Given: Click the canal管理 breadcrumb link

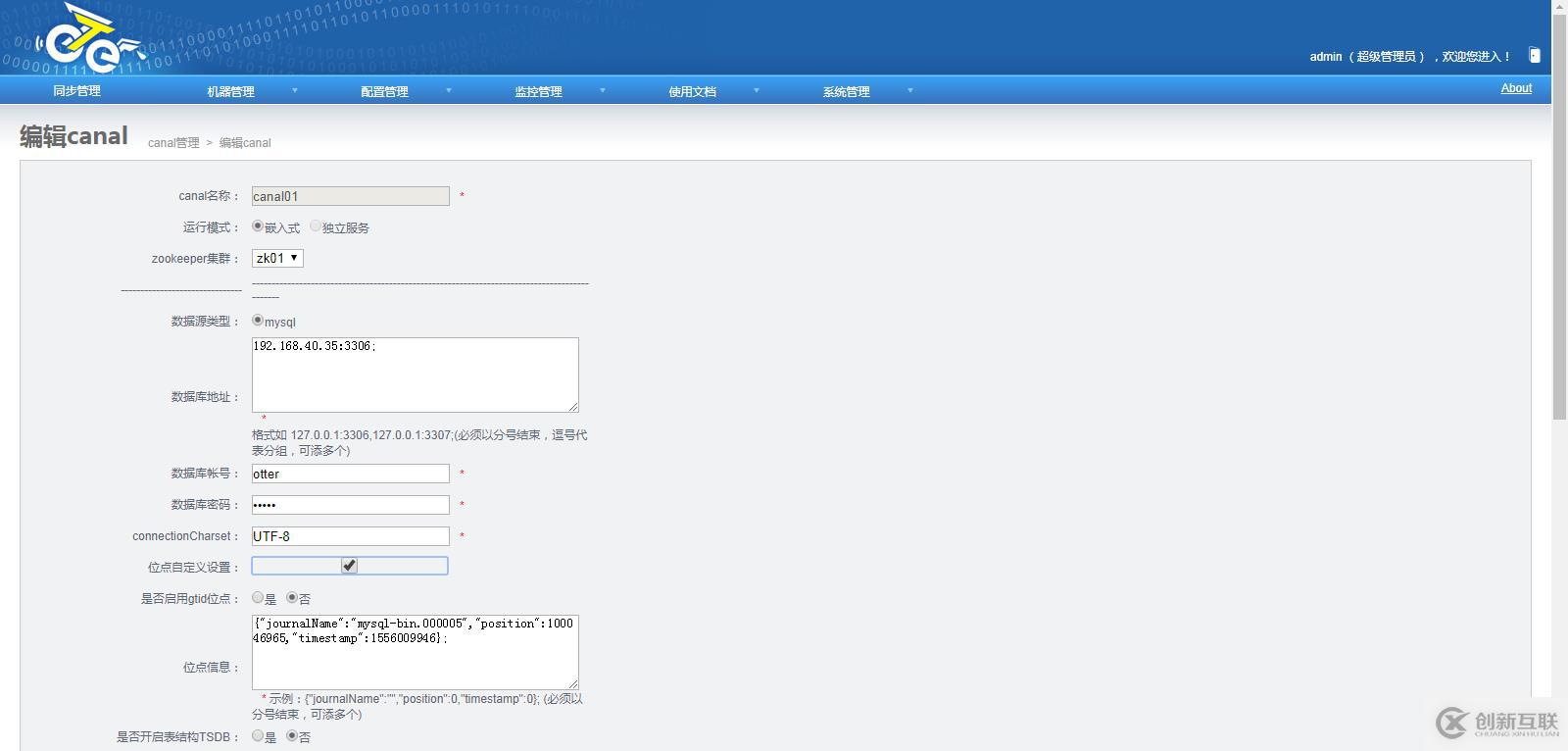Looking at the screenshot, I should pyautogui.click(x=173, y=142).
